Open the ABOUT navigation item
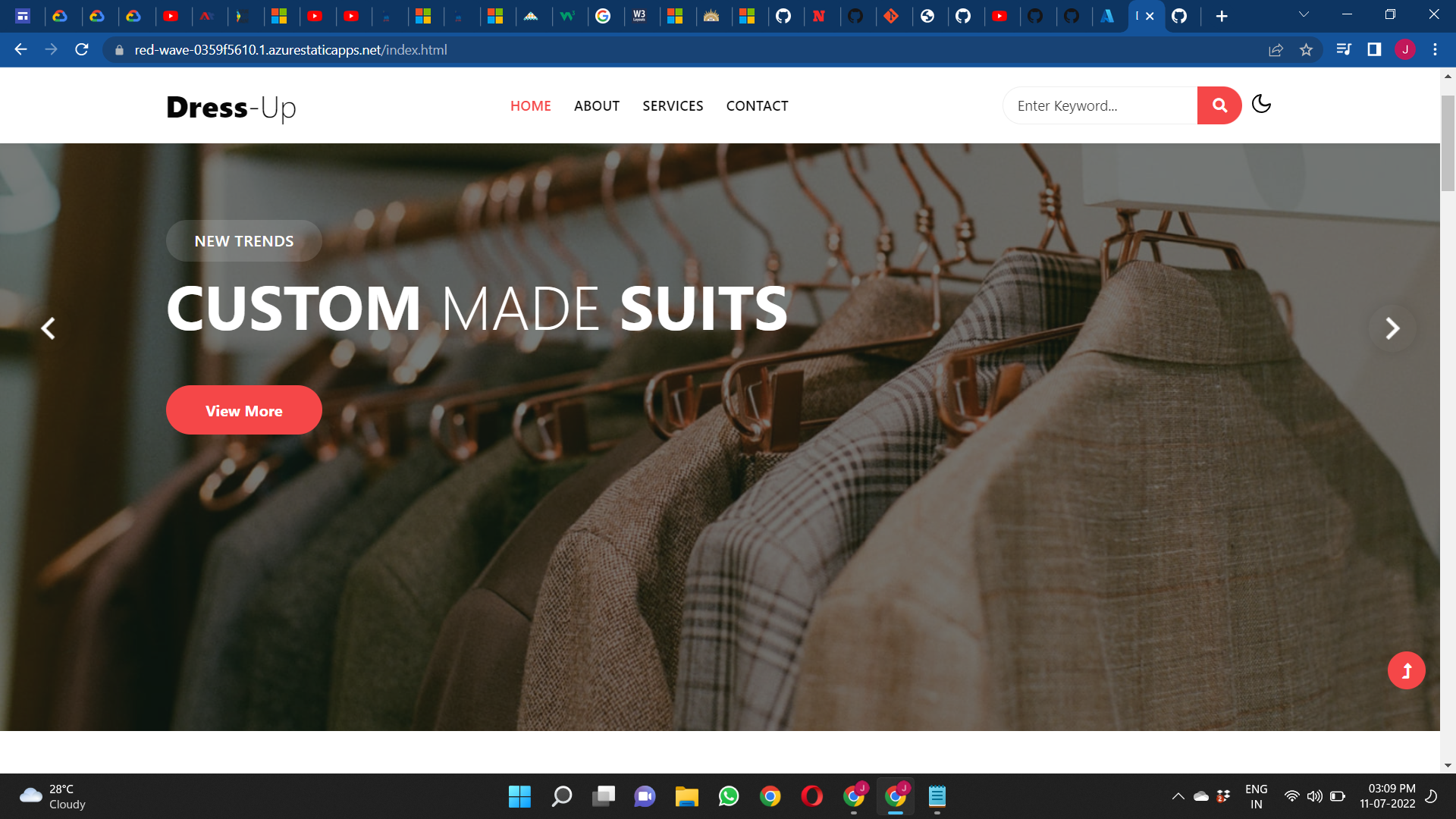The width and height of the screenshot is (1456, 819). pos(596,106)
